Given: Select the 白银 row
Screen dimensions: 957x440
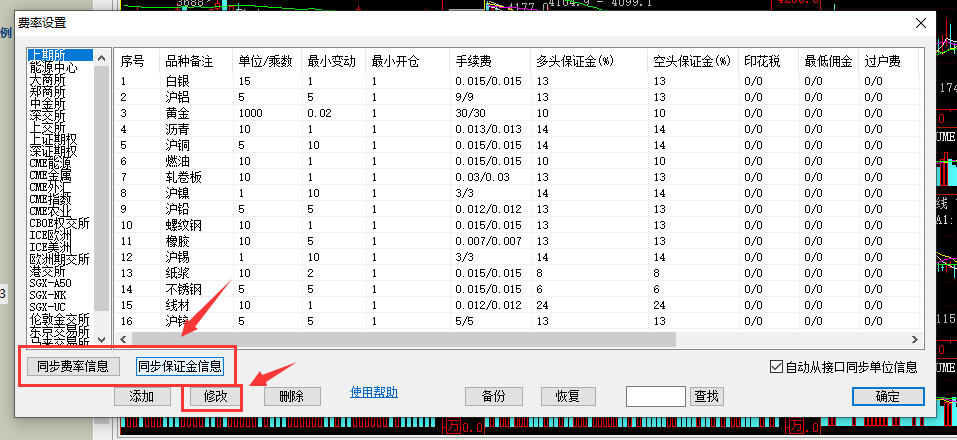Looking at the screenshot, I should pos(518,81).
